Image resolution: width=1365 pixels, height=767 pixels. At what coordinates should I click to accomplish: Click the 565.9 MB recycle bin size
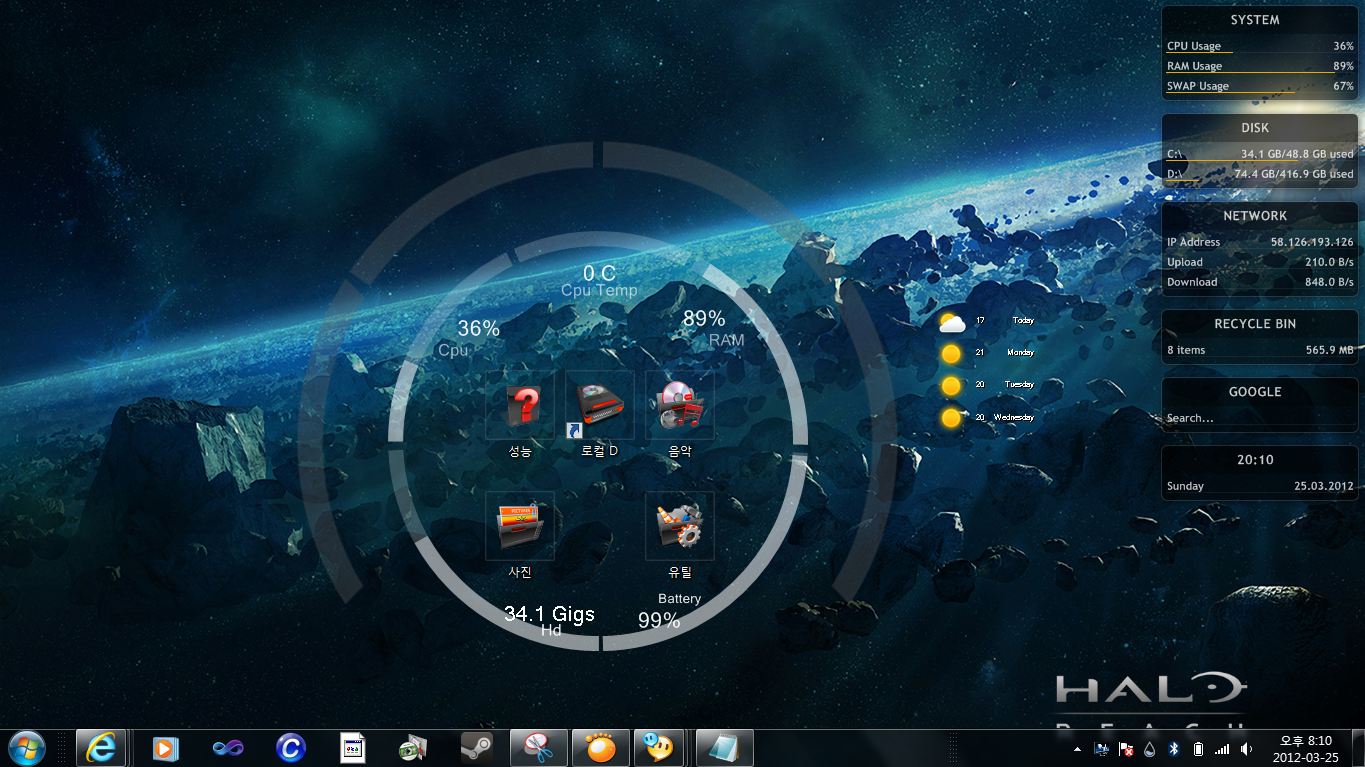coord(1329,350)
